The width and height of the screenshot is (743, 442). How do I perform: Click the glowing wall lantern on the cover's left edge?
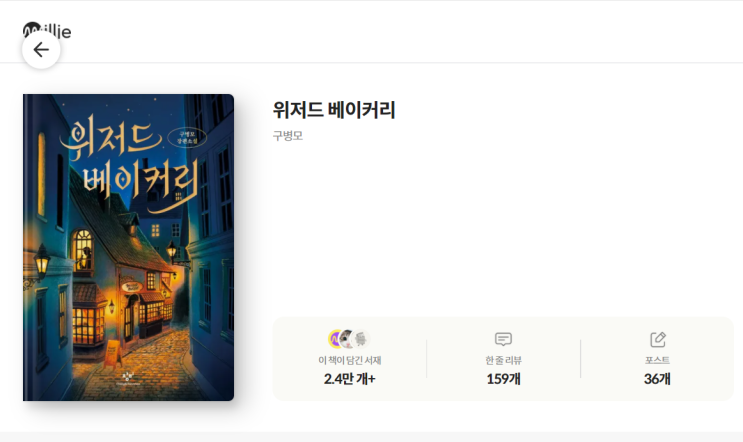(x=42, y=262)
